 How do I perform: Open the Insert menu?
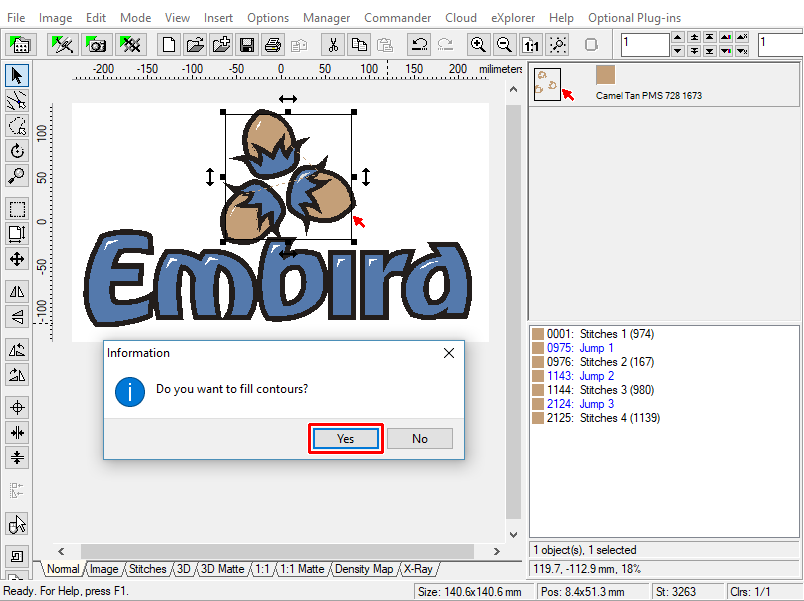point(218,18)
